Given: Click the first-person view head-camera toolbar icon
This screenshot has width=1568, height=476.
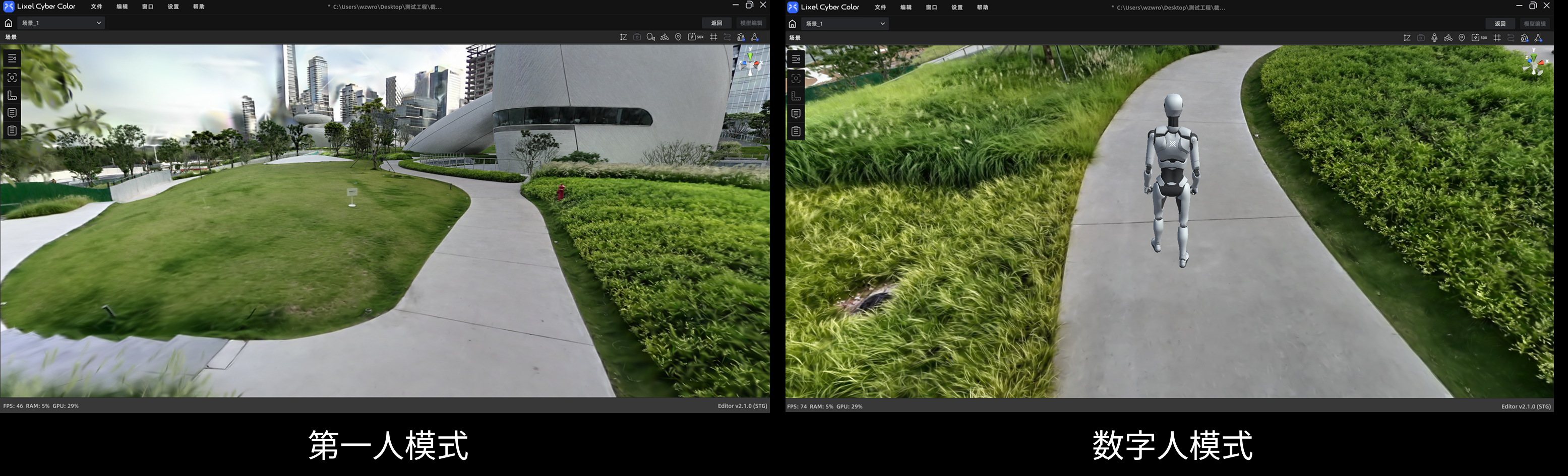Looking at the screenshot, I should 651,37.
